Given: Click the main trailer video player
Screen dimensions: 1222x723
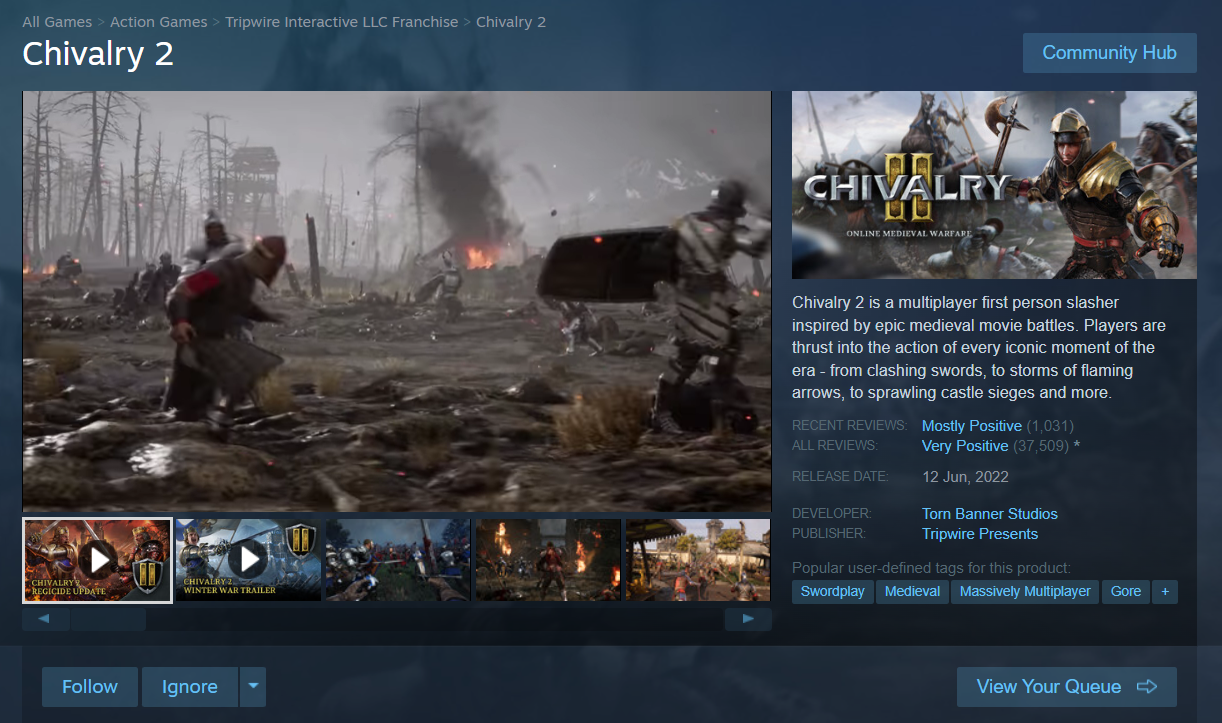Looking at the screenshot, I should tap(397, 302).
